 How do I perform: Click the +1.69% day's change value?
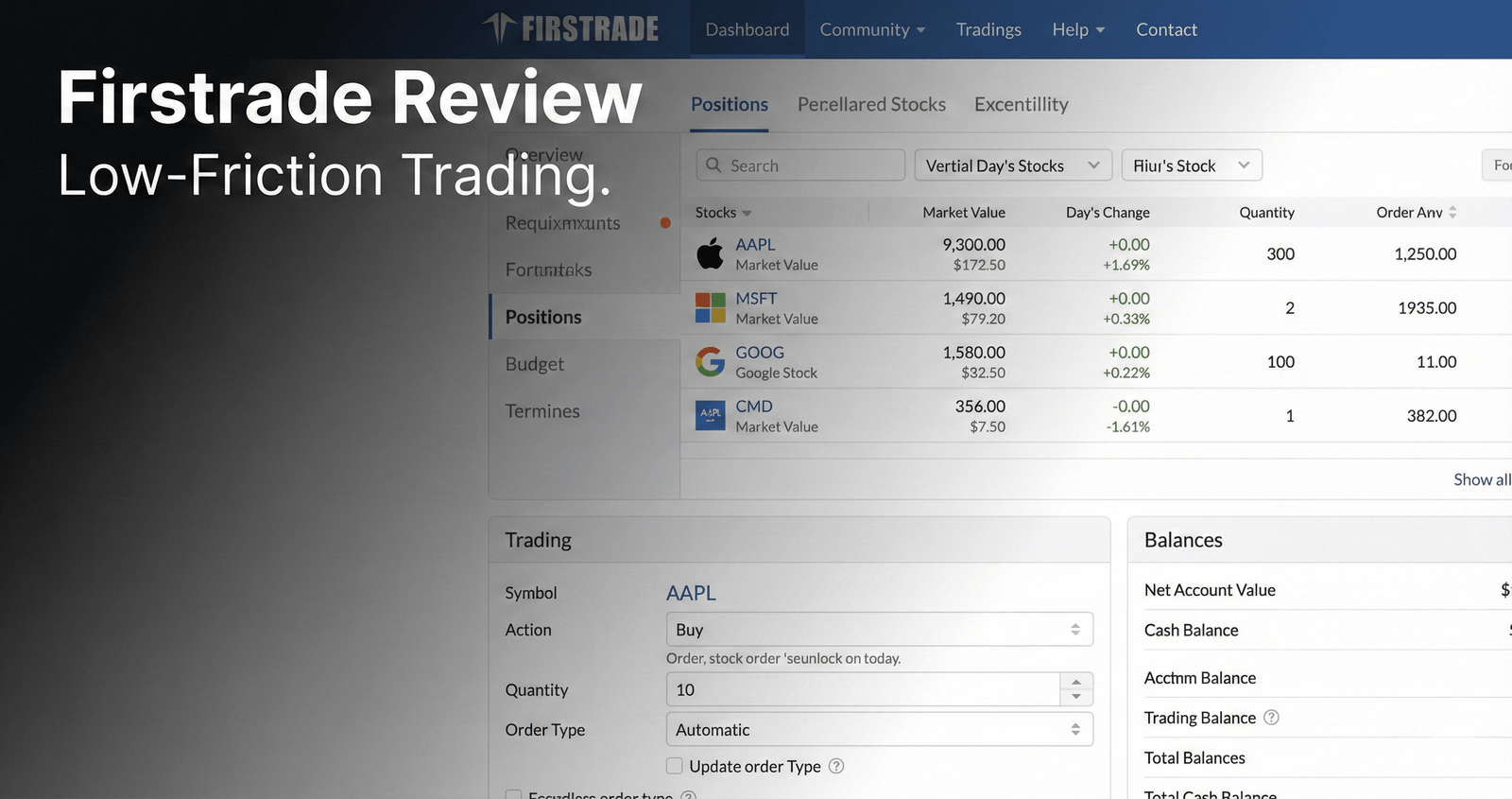(x=1126, y=265)
